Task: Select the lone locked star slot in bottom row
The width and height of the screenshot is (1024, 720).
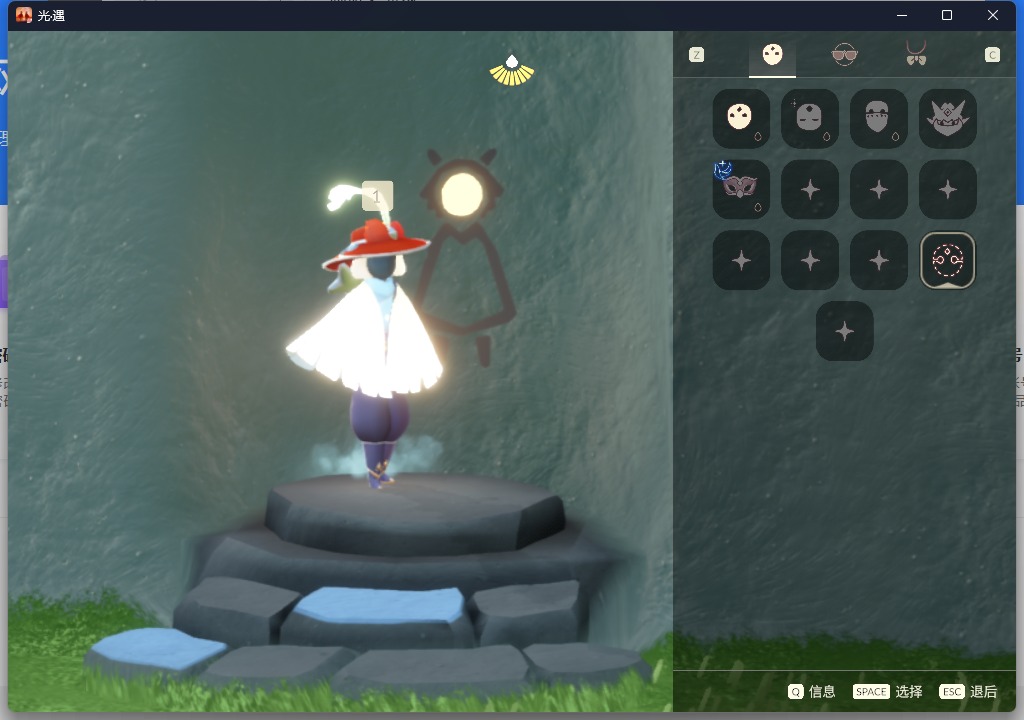Action: click(x=844, y=331)
